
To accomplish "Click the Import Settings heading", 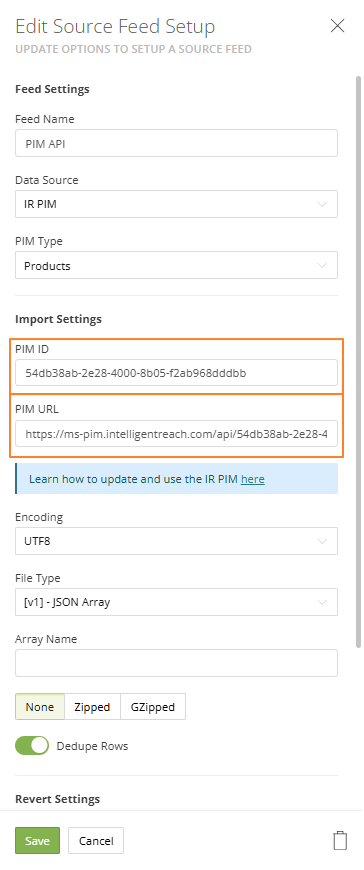I will tap(58, 319).
